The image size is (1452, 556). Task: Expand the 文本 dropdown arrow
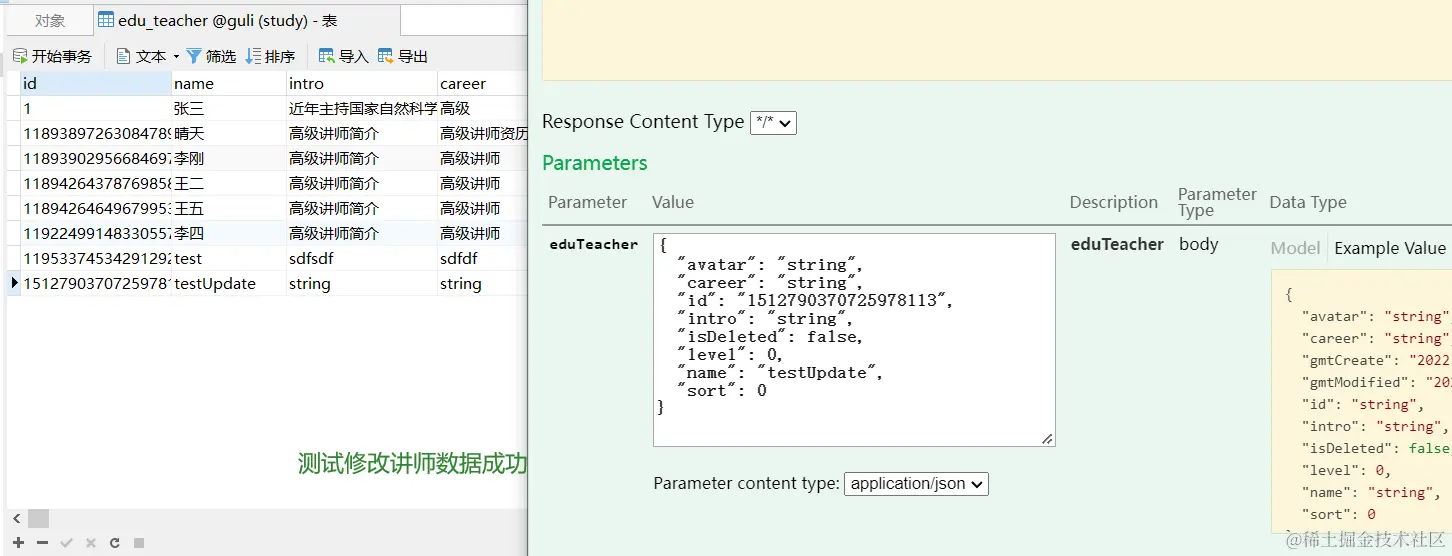[176, 57]
